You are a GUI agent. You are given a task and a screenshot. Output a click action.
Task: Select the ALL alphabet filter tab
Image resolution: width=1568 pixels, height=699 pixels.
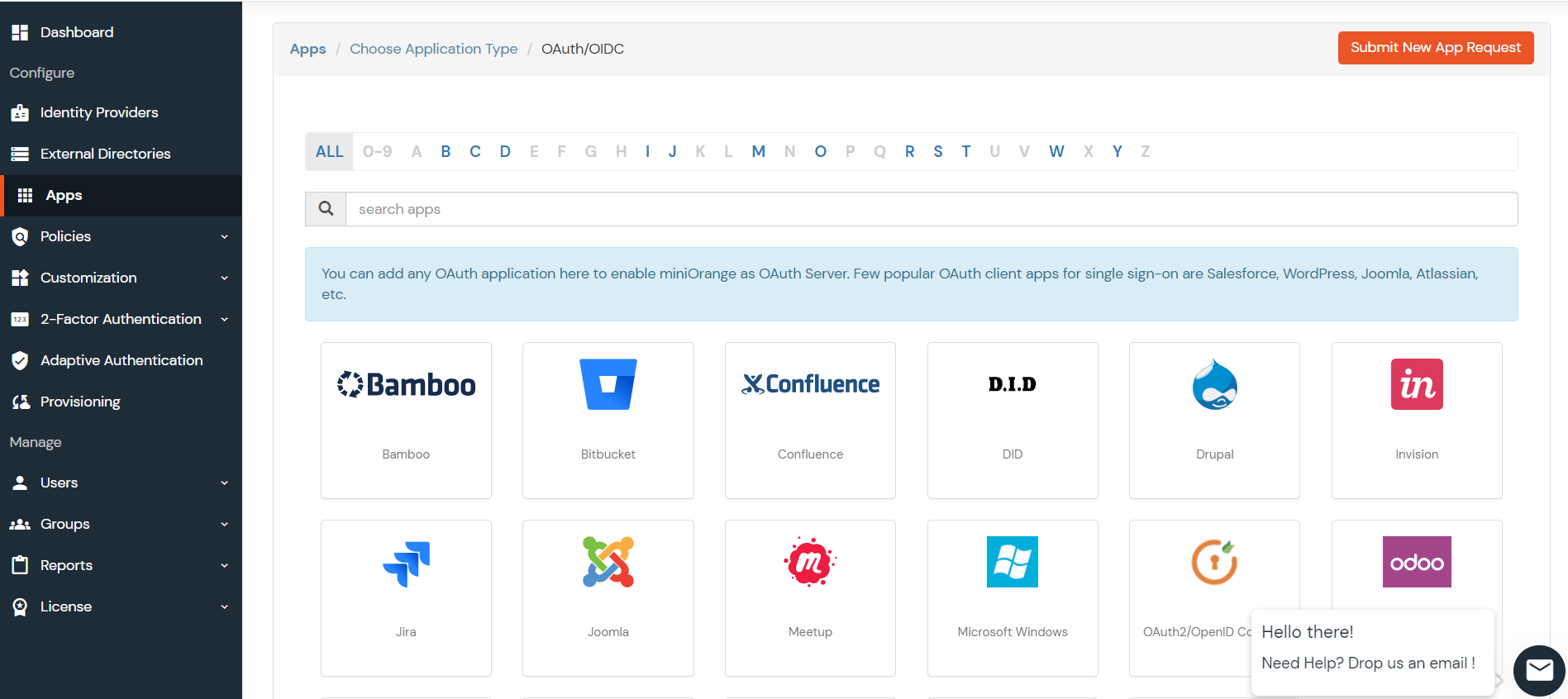pos(329,151)
